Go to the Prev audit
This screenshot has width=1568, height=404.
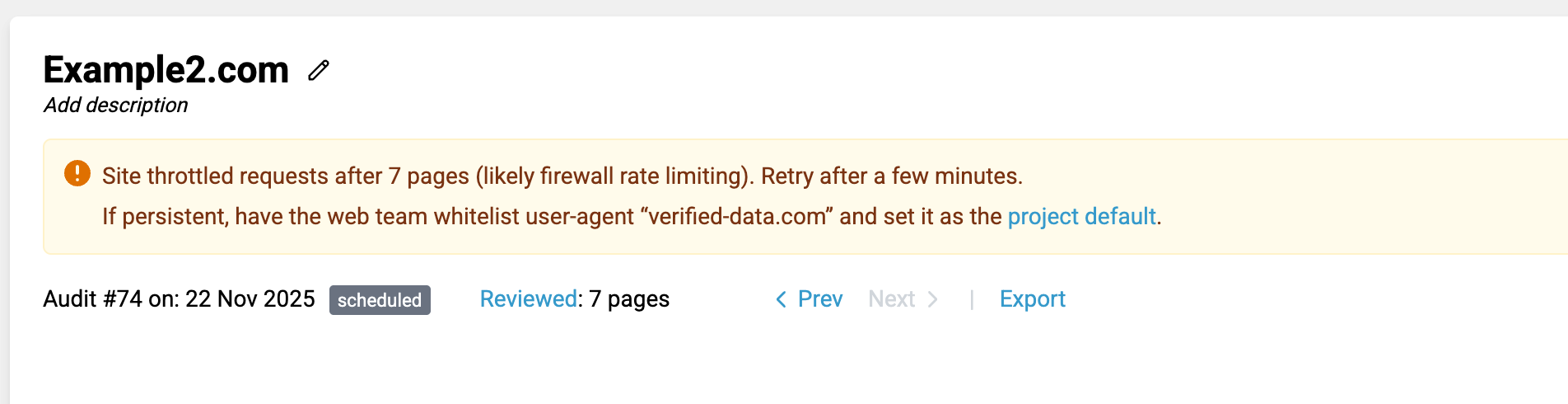click(x=819, y=299)
